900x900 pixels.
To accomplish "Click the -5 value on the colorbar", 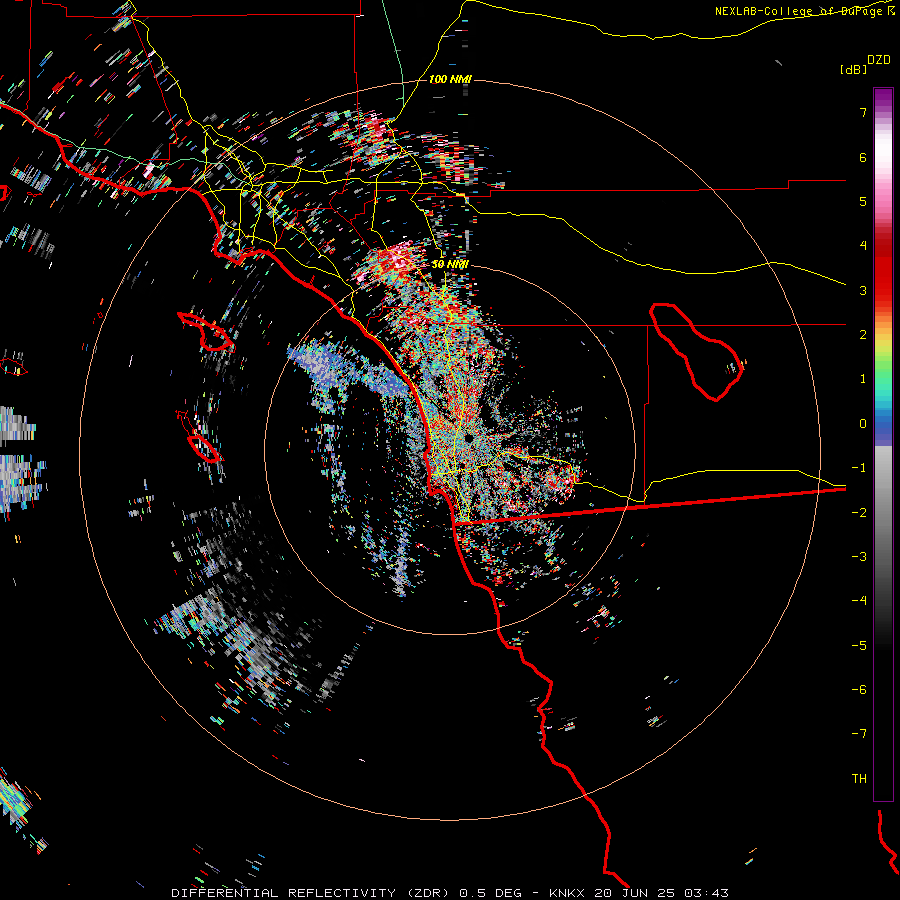I will 859,646.
